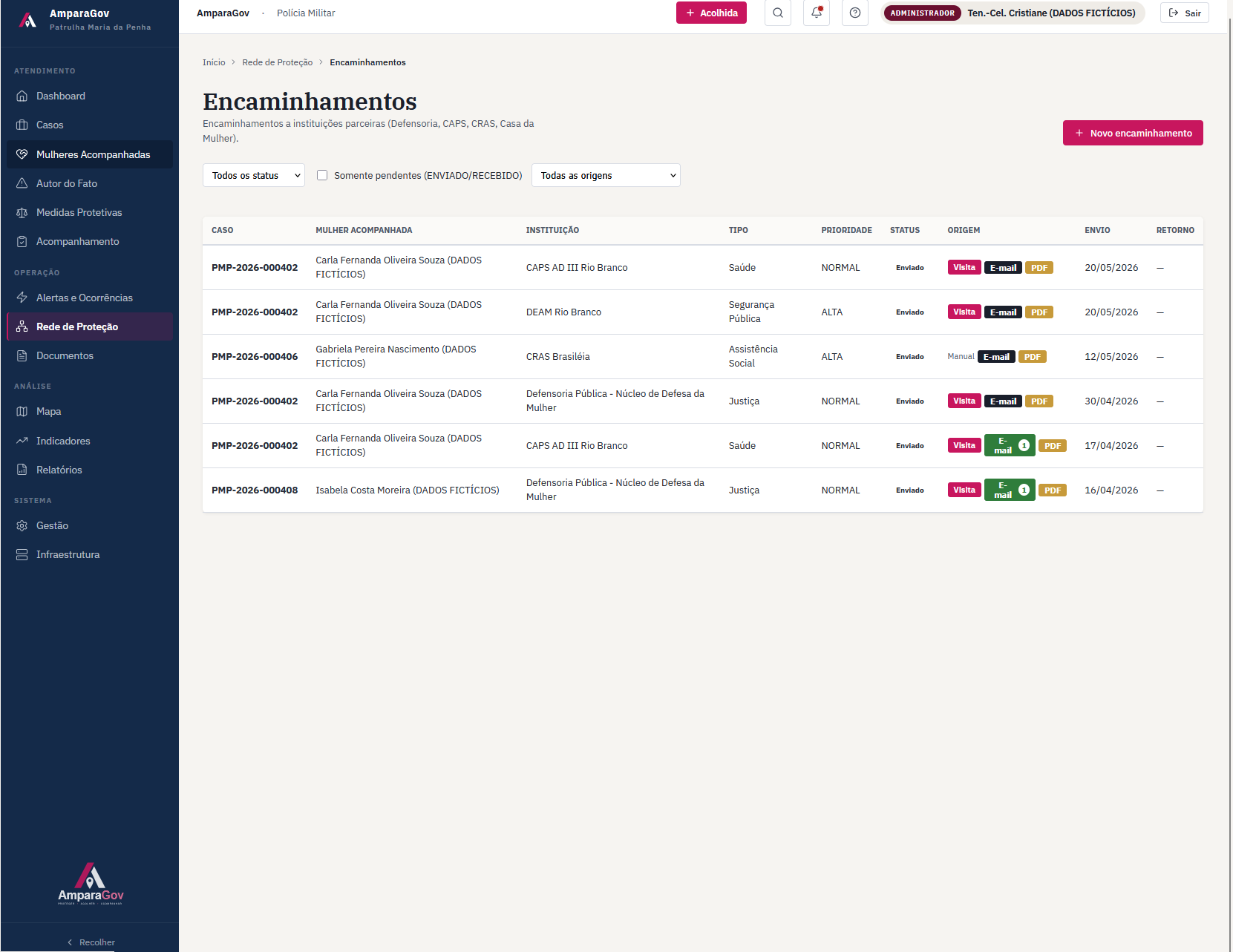1233x952 pixels.
Task: Open the Mapa sidebar icon
Action: click(x=22, y=411)
